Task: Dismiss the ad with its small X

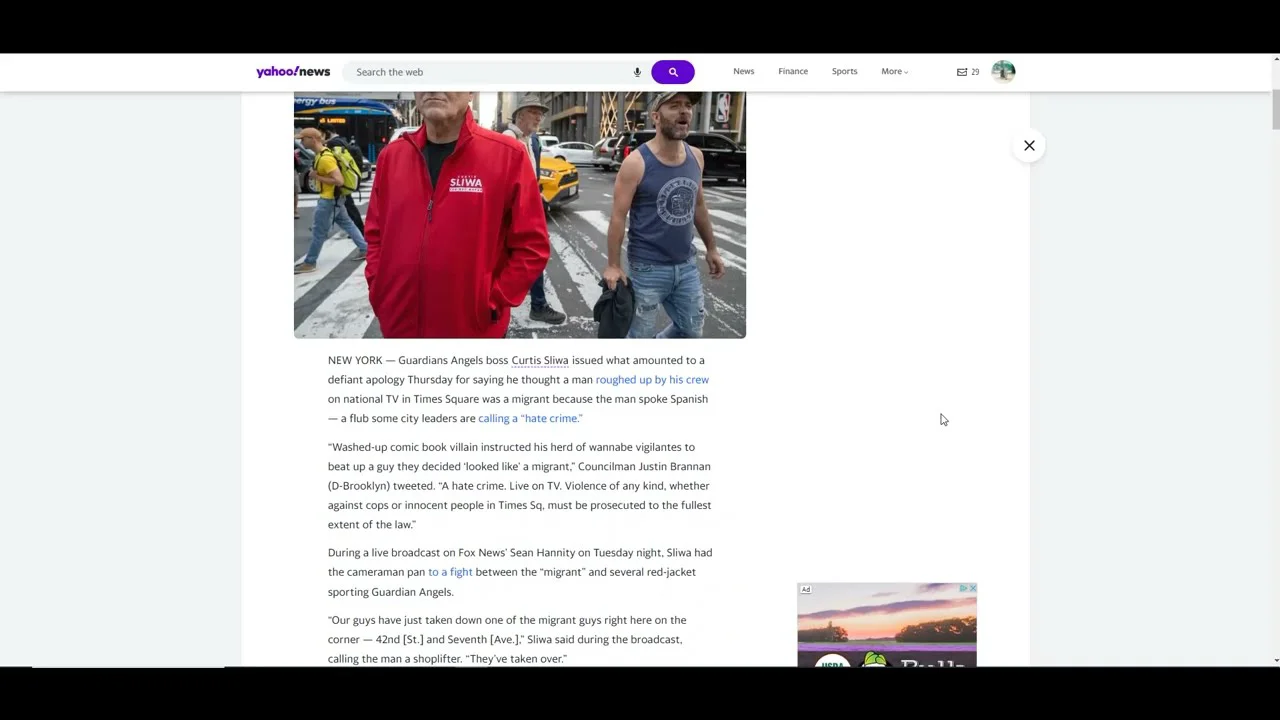Action: tap(972, 589)
